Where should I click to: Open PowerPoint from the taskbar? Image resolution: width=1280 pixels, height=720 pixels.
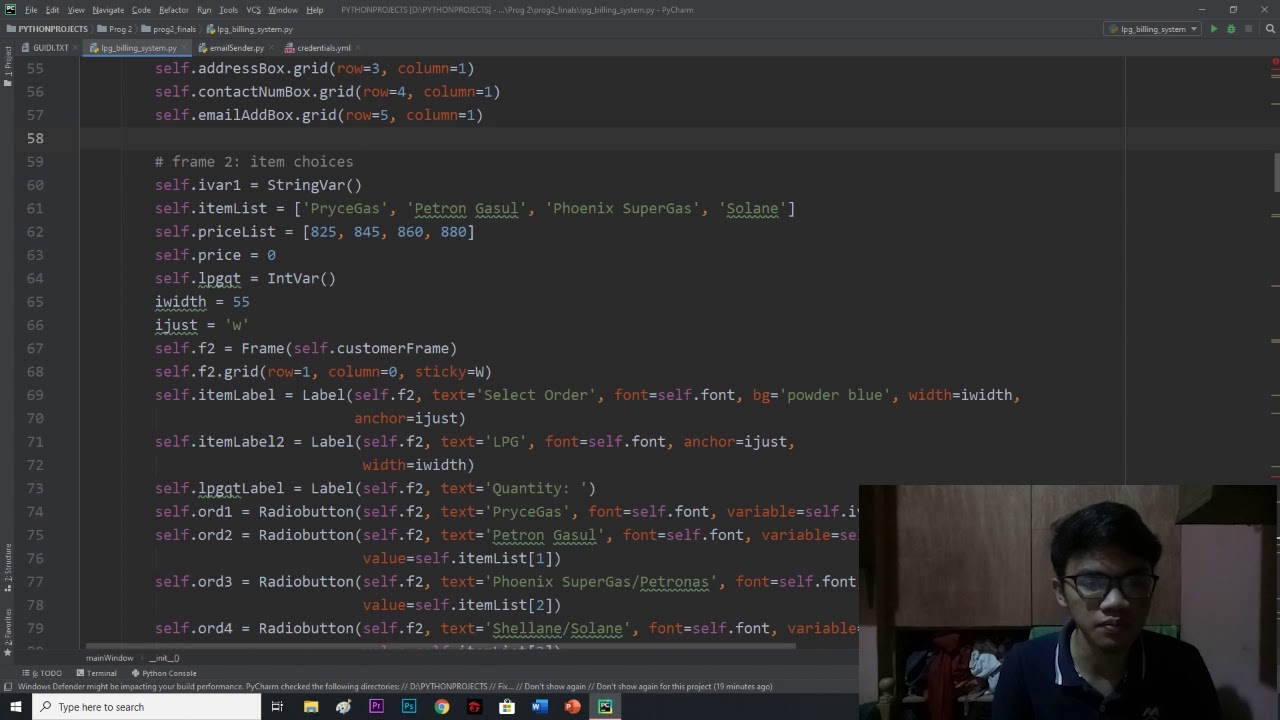(x=572, y=707)
